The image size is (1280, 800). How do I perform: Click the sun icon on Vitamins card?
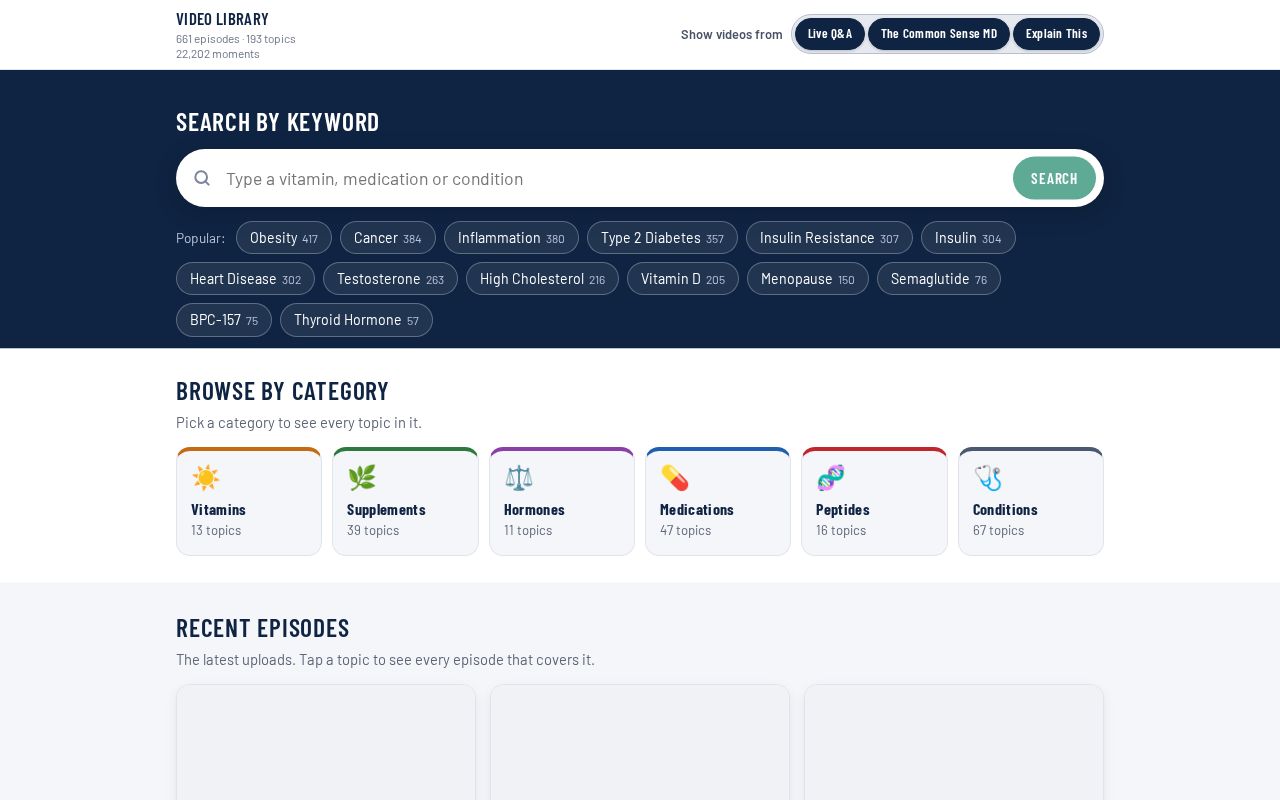[206, 478]
